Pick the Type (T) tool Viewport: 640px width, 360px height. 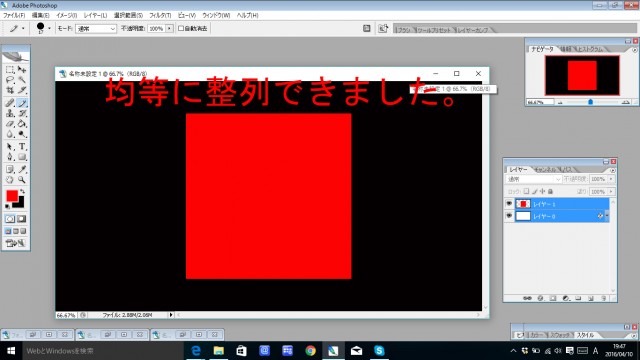[22, 147]
